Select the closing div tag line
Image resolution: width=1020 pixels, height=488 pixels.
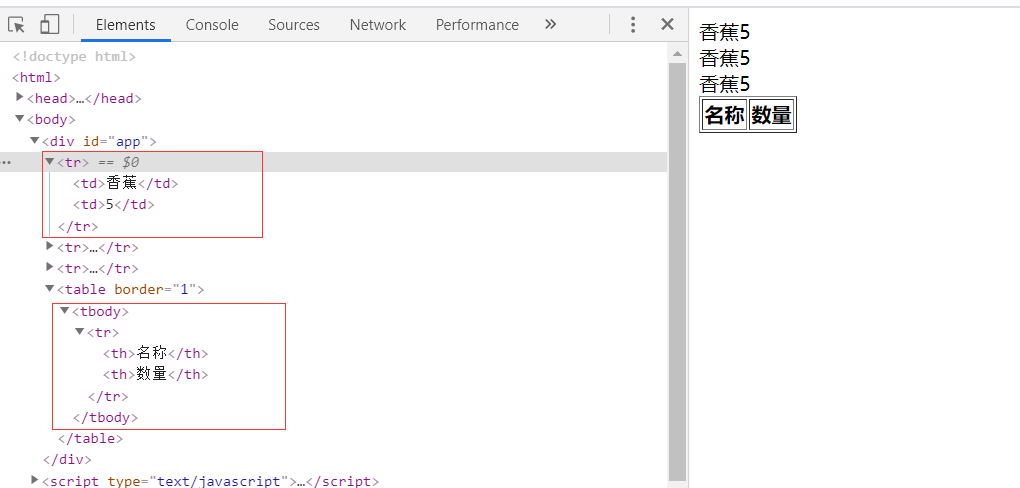click(68, 459)
